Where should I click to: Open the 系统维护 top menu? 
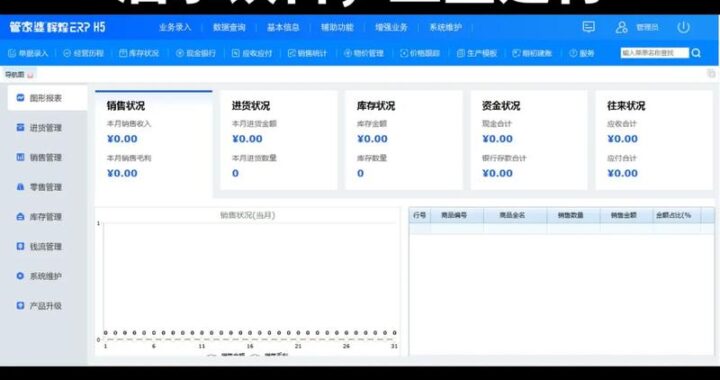click(445, 28)
